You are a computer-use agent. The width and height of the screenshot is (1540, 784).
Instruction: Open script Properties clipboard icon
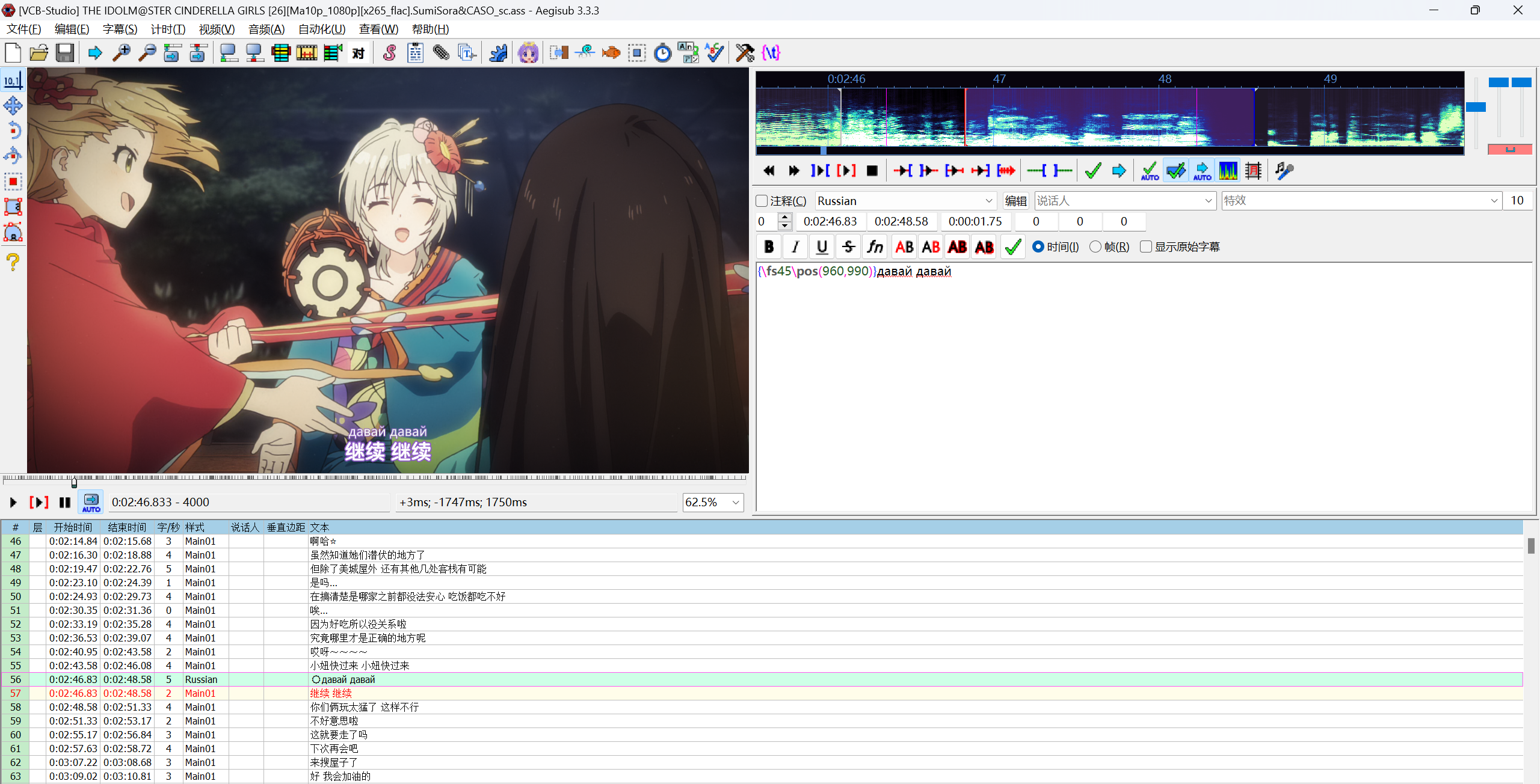[x=416, y=53]
